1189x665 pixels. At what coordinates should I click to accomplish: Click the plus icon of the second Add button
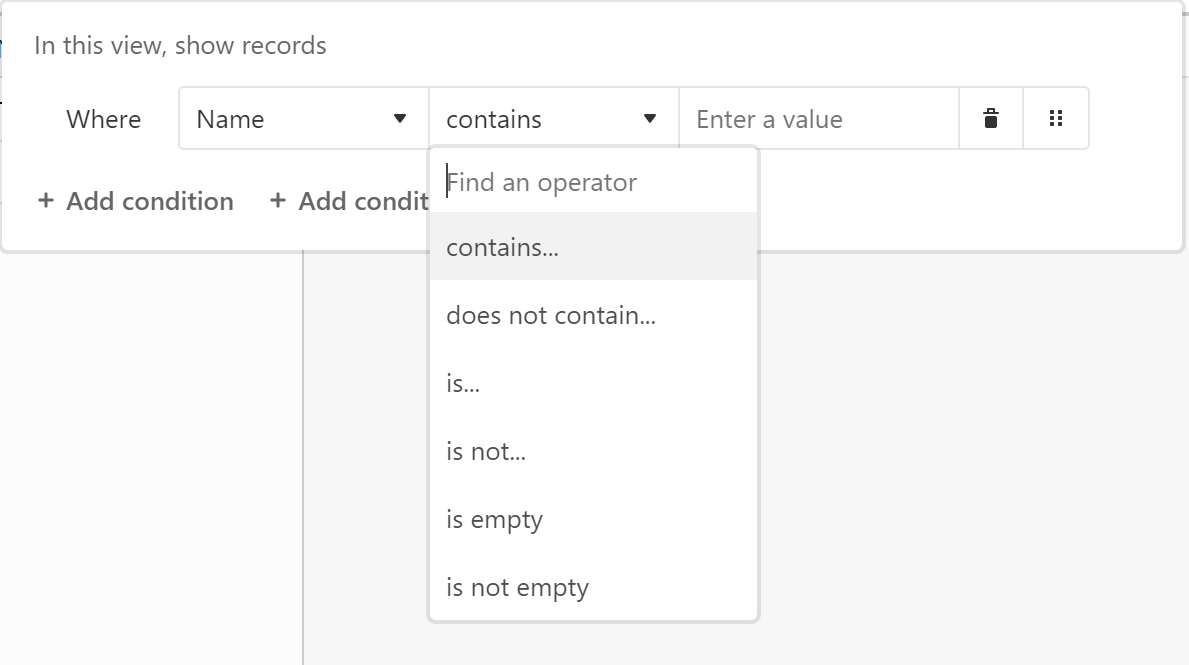click(277, 201)
